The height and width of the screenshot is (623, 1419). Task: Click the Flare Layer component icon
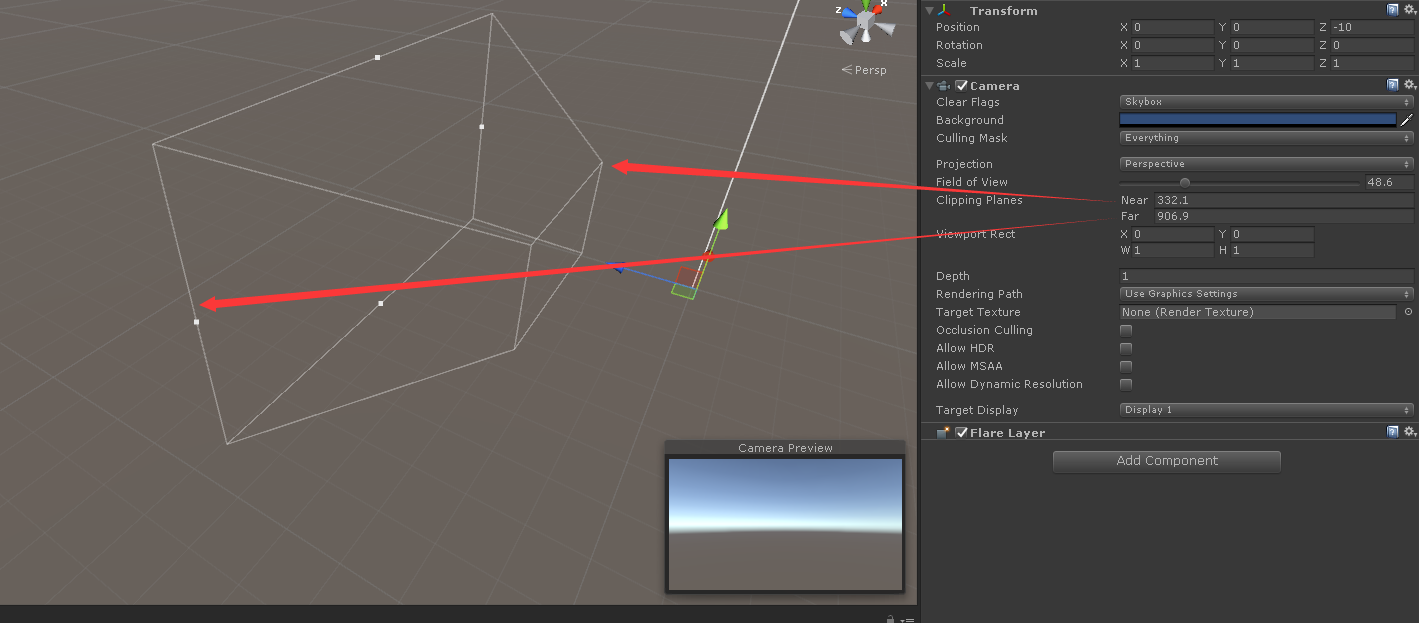[945, 432]
